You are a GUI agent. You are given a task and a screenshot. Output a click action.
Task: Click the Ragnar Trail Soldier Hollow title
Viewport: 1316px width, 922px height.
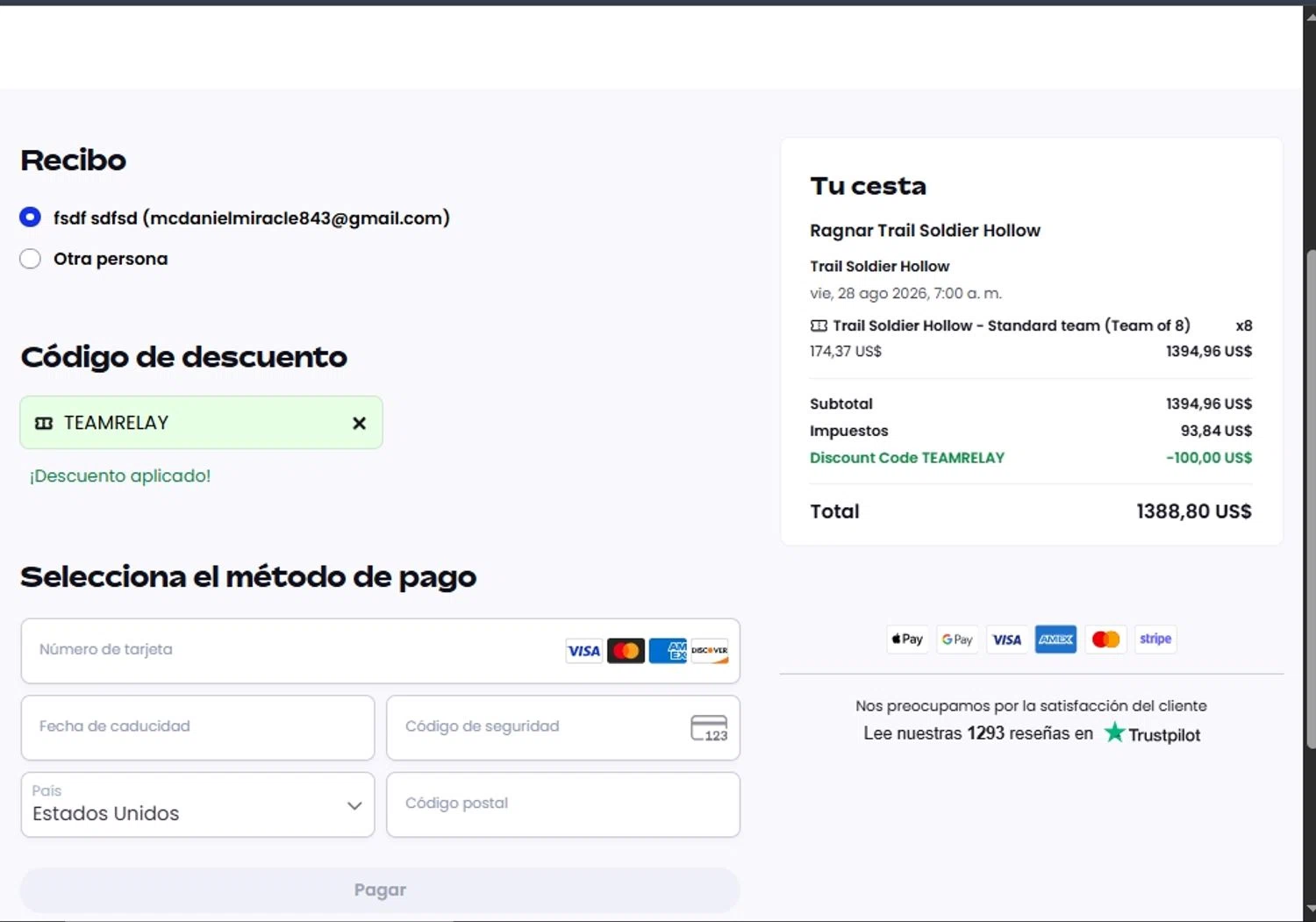[925, 231]
